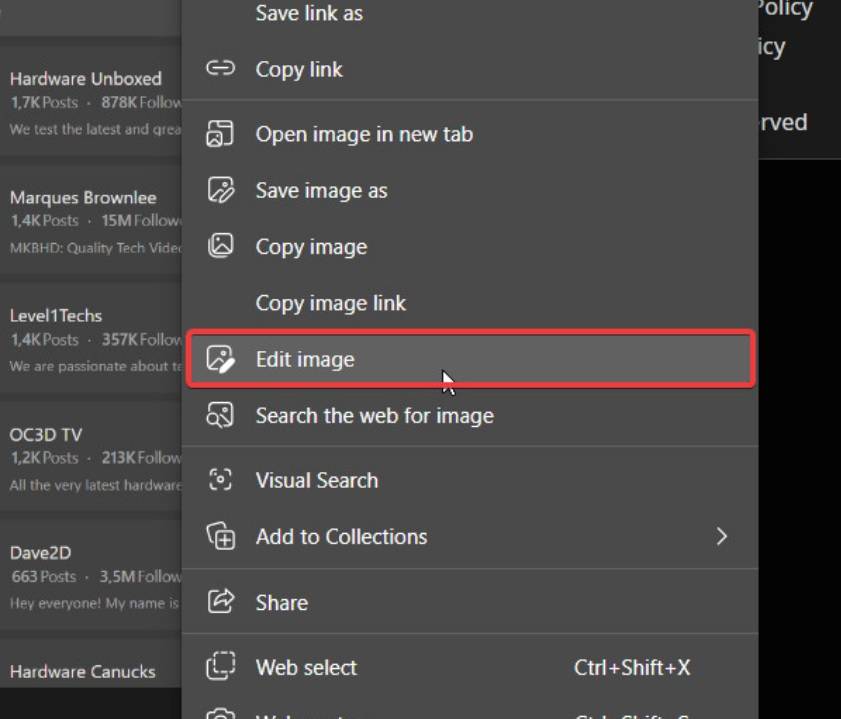Image resolution: width=841 pixels, height=719 pixels.
Task: Click the Open image in new tab icon
Action: tap(220, 134)
